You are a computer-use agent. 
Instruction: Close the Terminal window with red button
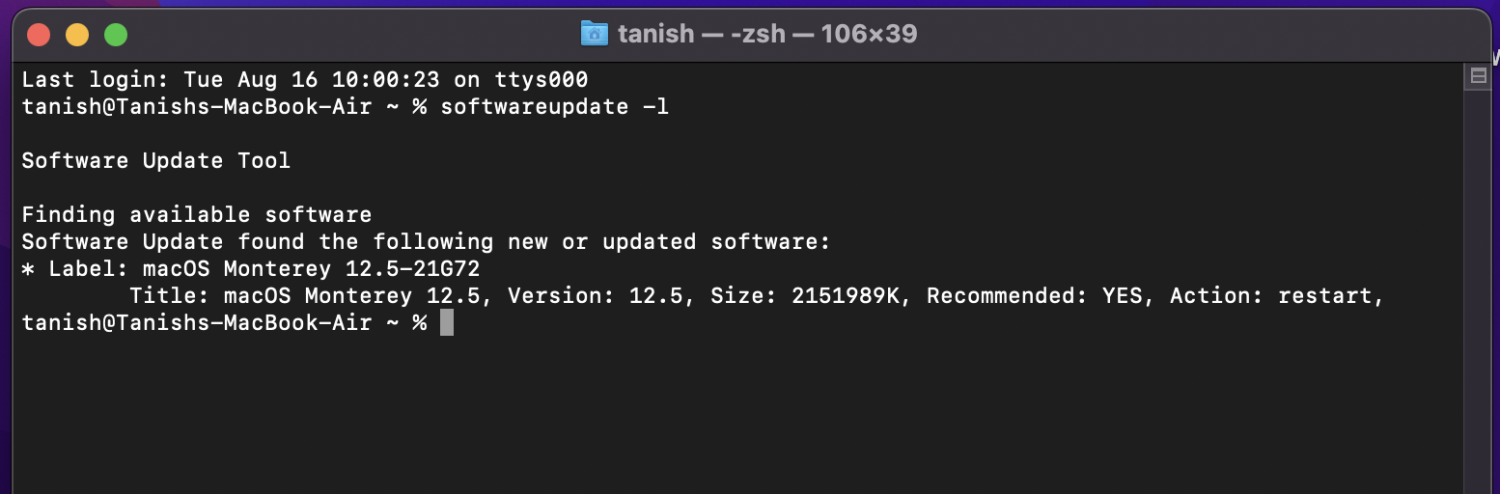[38, 35]
